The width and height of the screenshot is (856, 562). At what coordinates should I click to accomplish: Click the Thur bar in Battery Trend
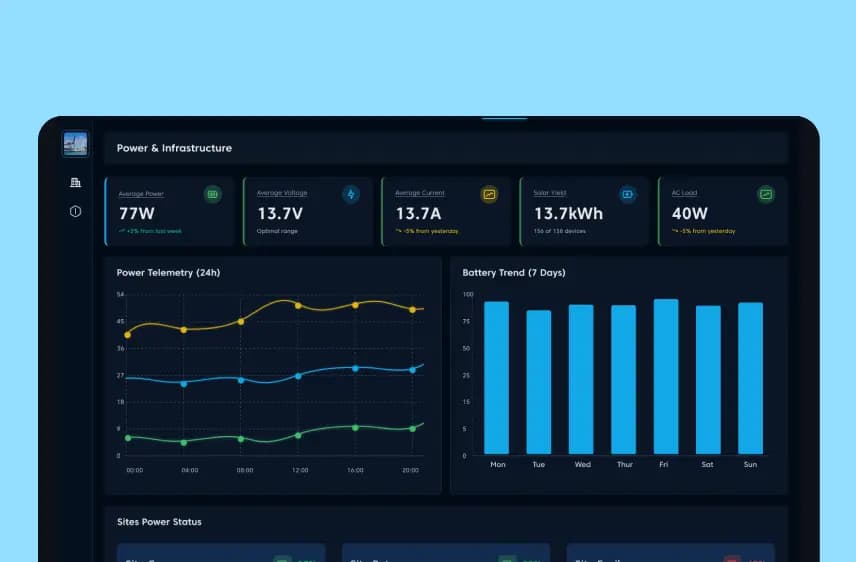[x=623, y=380]
